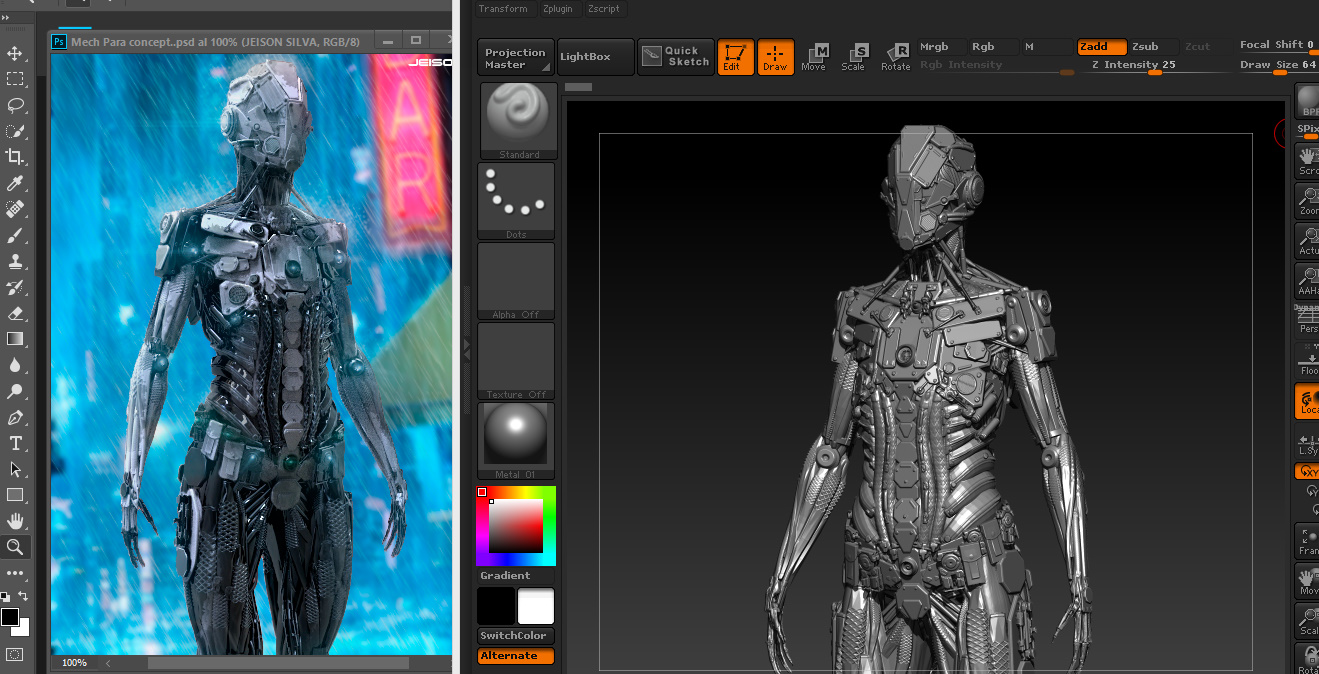Select the Path Selection arrow tool
This screenshot has height=674, width=1319.
(x=15, y=469)
